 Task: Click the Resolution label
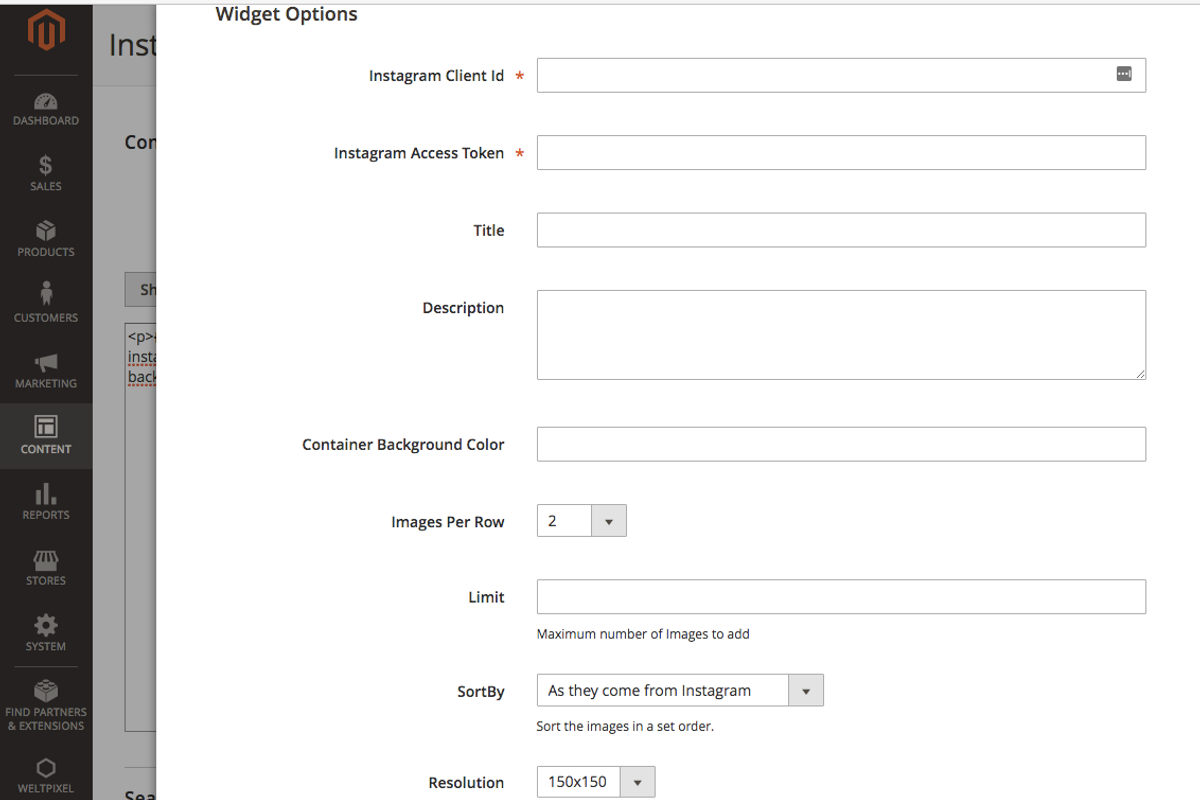466,784
